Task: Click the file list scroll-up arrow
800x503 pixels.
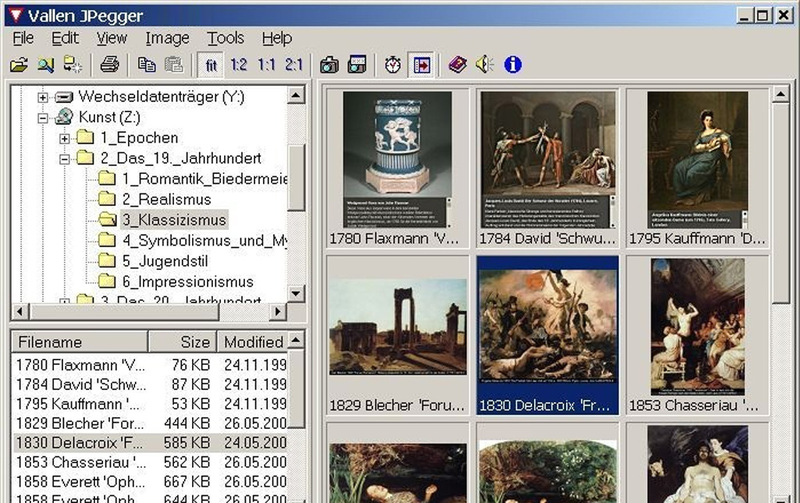Action: pyautogui.click(x=296, y=340)
